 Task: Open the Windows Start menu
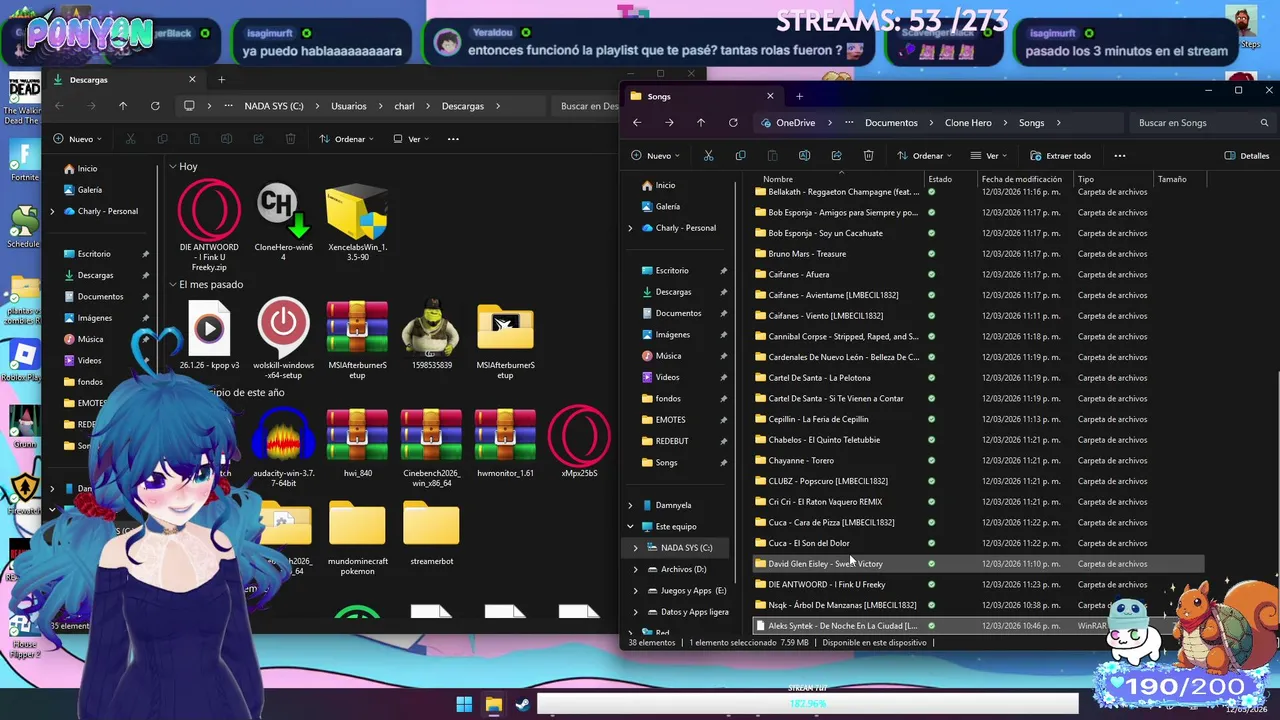point(464,705)
